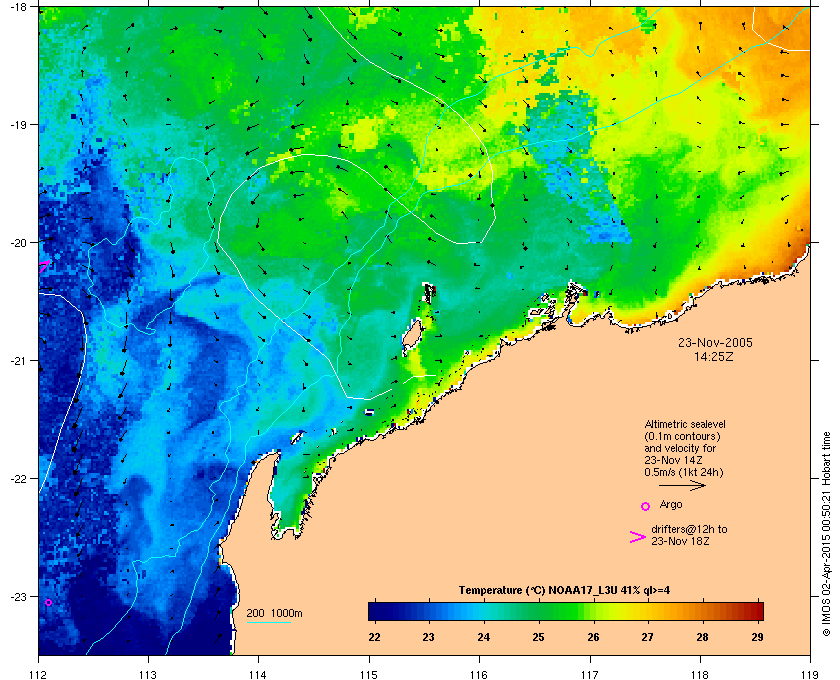This screenshot has width=840, height=680.
Task: Click the '25' value on the temperature scale
Action: [538, 637]
